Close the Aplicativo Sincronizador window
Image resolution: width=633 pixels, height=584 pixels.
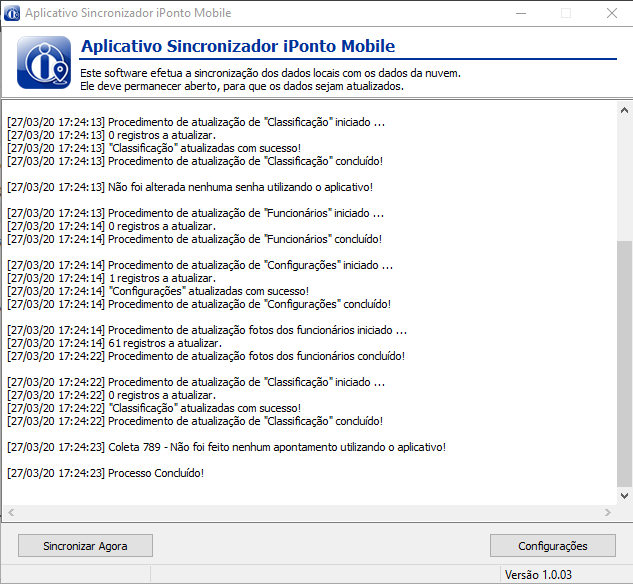(611, 13)
